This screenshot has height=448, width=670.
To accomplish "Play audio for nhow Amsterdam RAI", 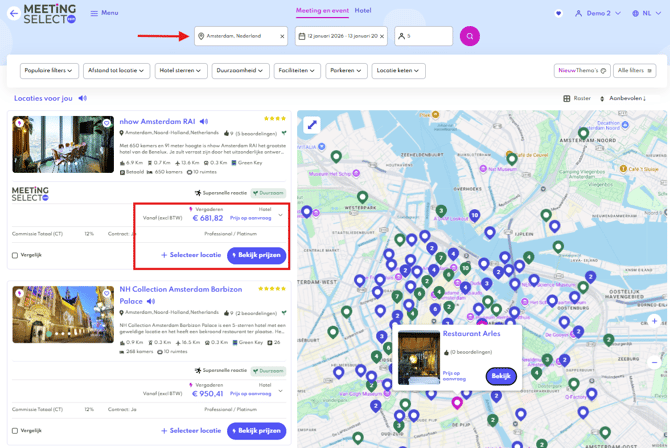I will tap(204, 121).
